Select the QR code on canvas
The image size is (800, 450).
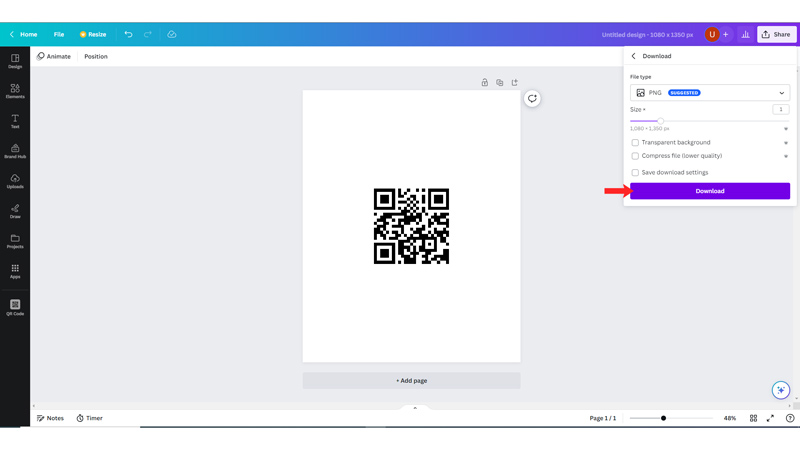click(x=411, y=226)
